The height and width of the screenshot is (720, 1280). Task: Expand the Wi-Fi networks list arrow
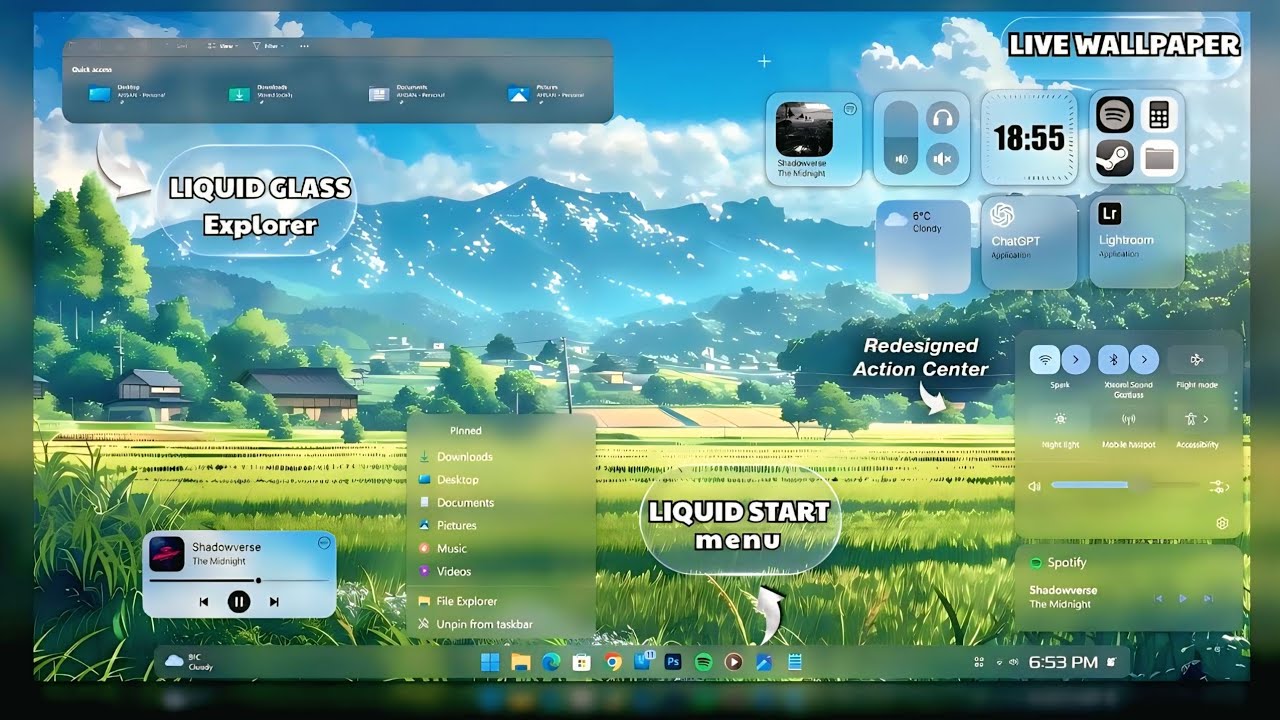pos(1076,360)
